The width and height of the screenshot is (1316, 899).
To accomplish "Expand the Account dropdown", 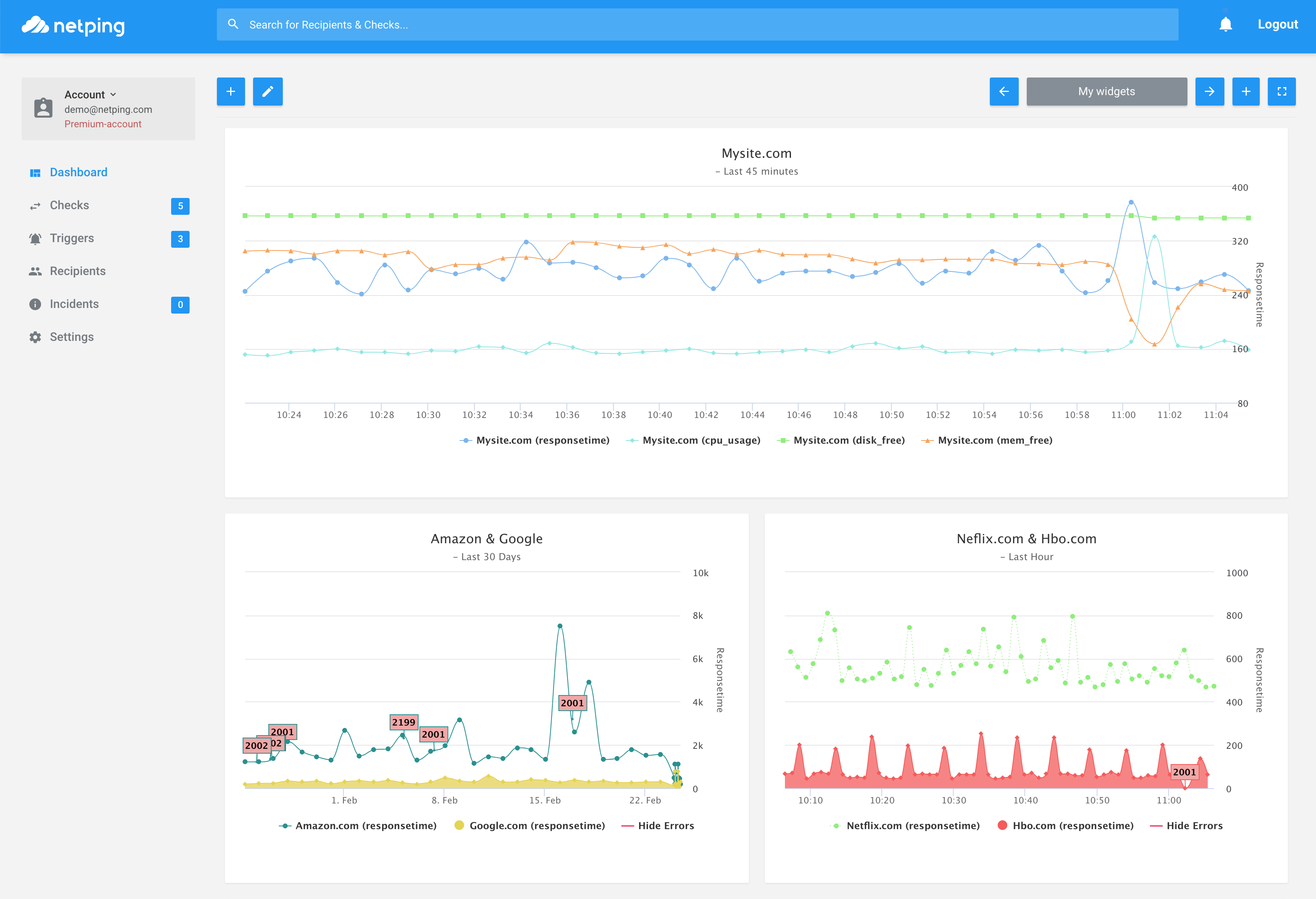I will [91, 94].
